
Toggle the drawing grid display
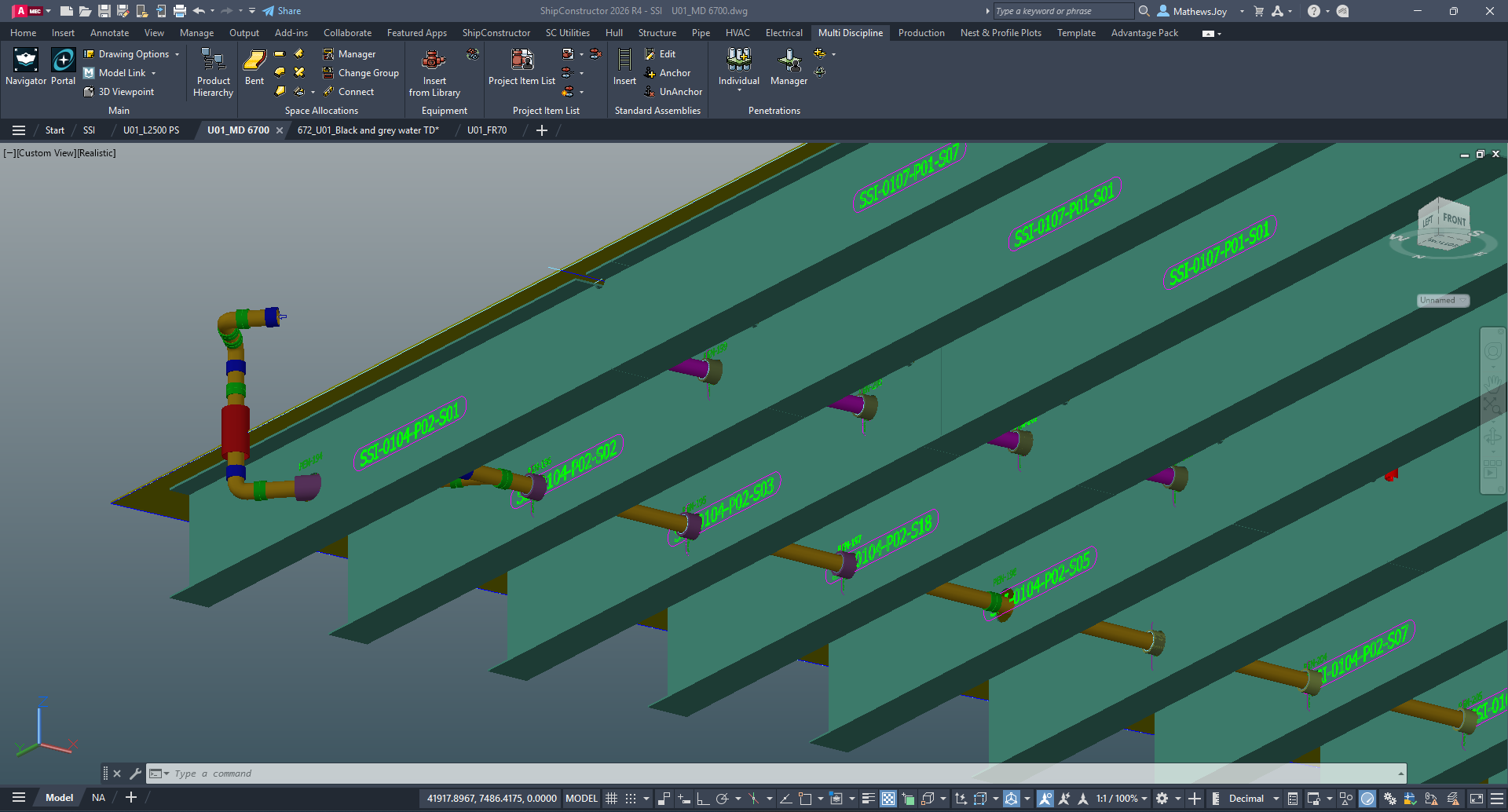click(611, 799)
